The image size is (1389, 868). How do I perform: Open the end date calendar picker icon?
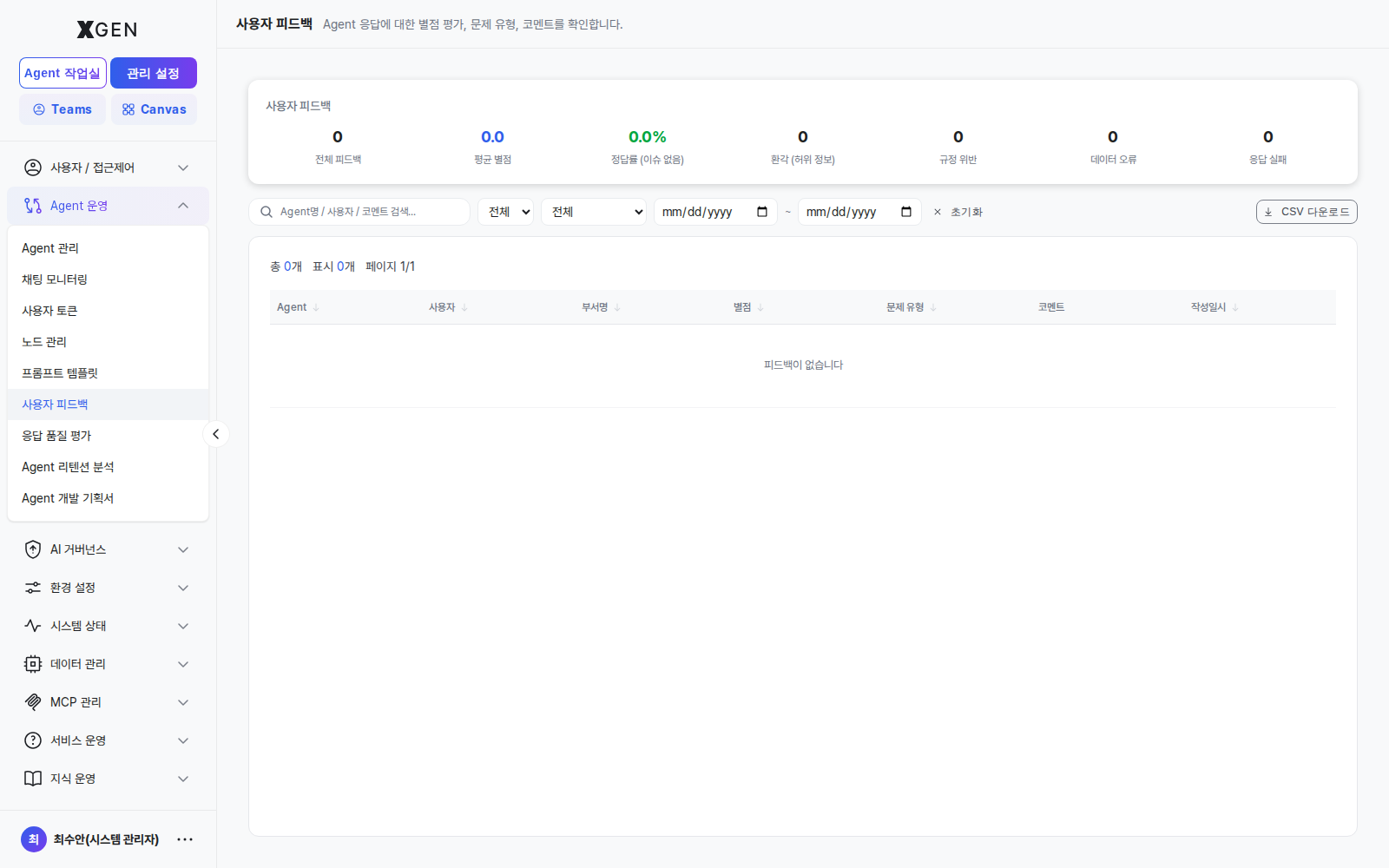906,212
